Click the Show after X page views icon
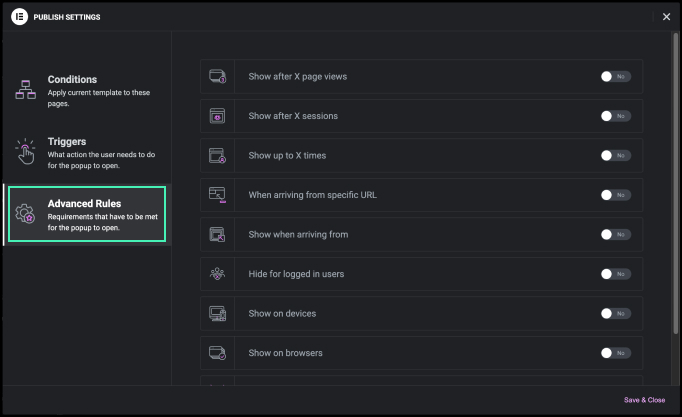 tap(217, 77)
